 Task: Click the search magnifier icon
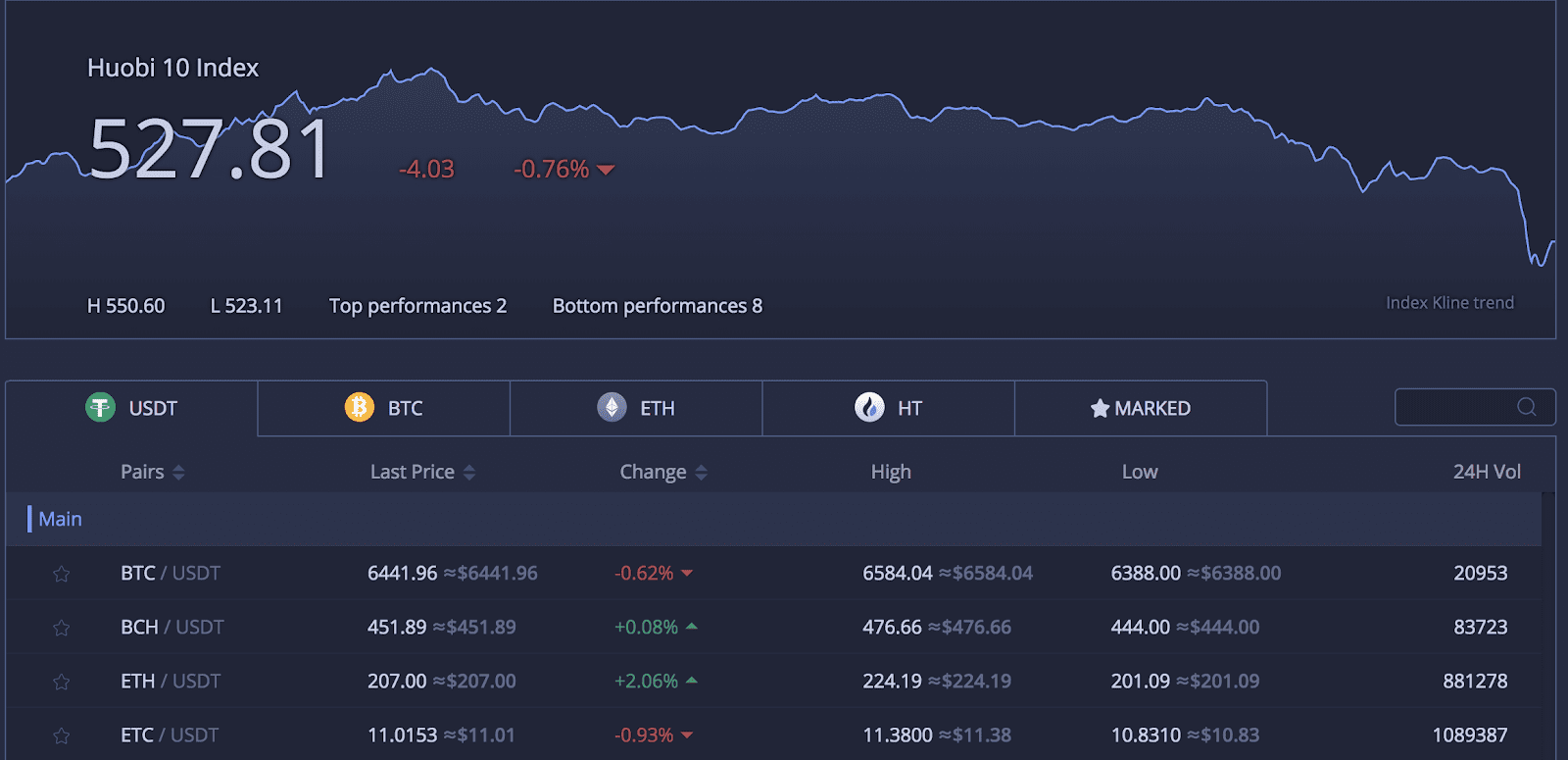1526,407
